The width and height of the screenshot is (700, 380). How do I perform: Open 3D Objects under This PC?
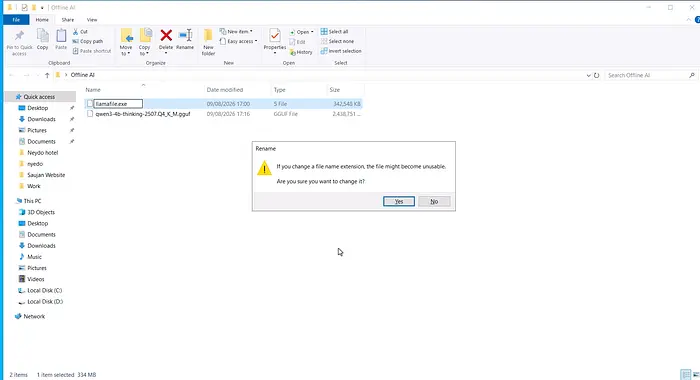pos(41,212)
